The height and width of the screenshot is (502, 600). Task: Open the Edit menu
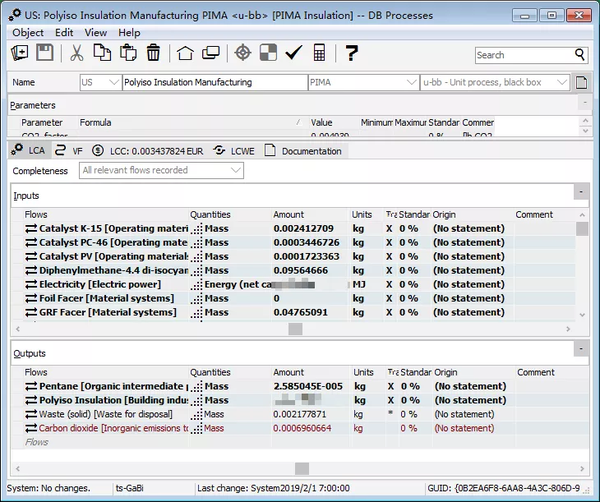point(64,33)
